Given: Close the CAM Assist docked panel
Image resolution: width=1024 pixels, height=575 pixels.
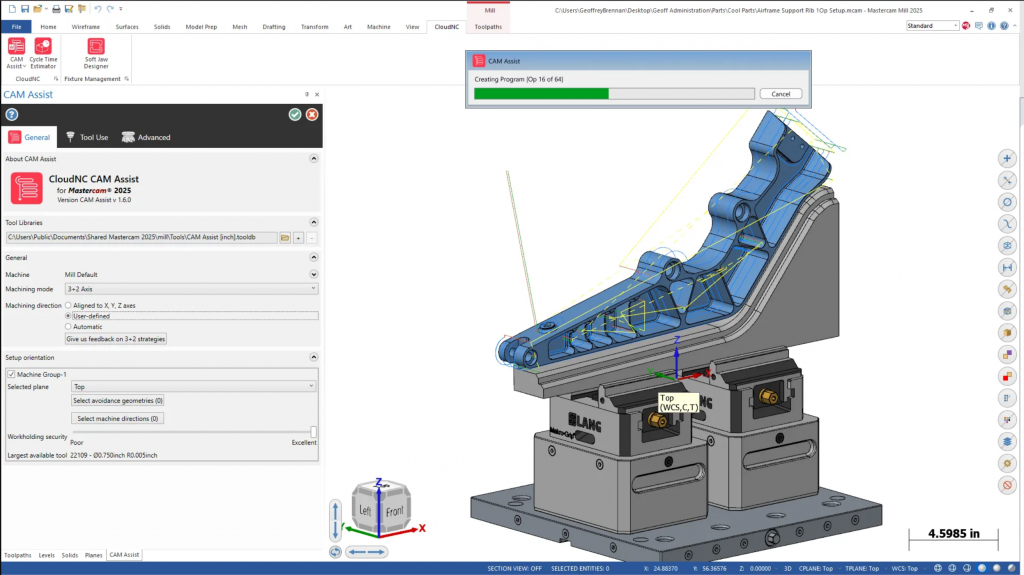Looking at the screenshot, I should click(x=317, y=94).
